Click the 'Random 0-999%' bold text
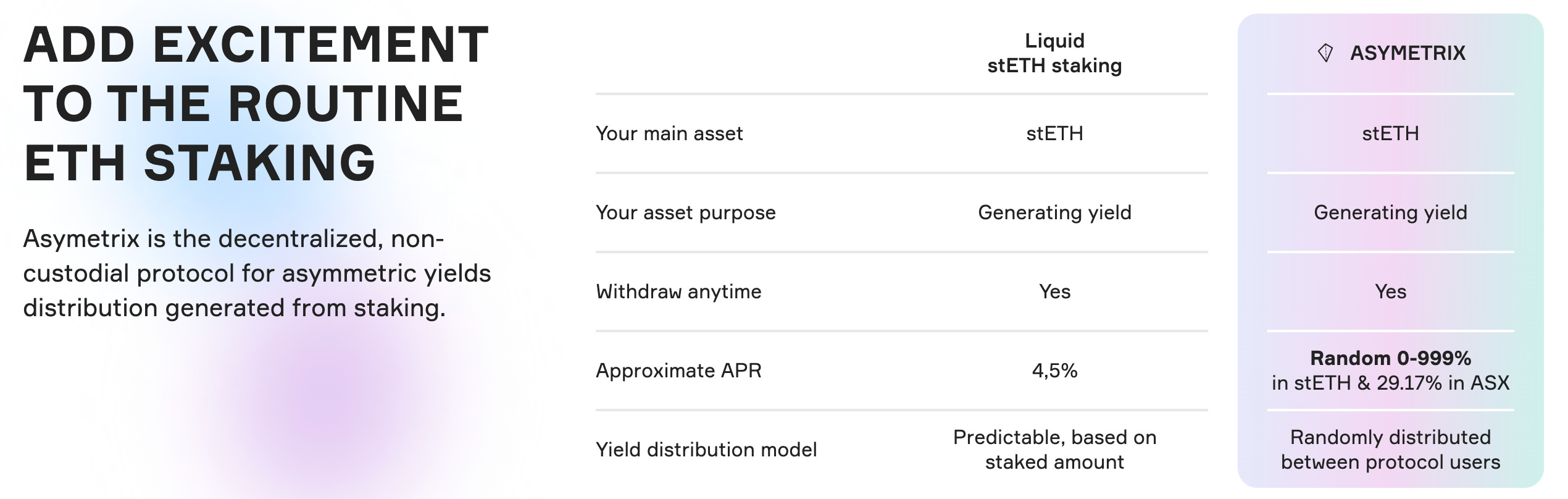 (x=1390, y=358)
